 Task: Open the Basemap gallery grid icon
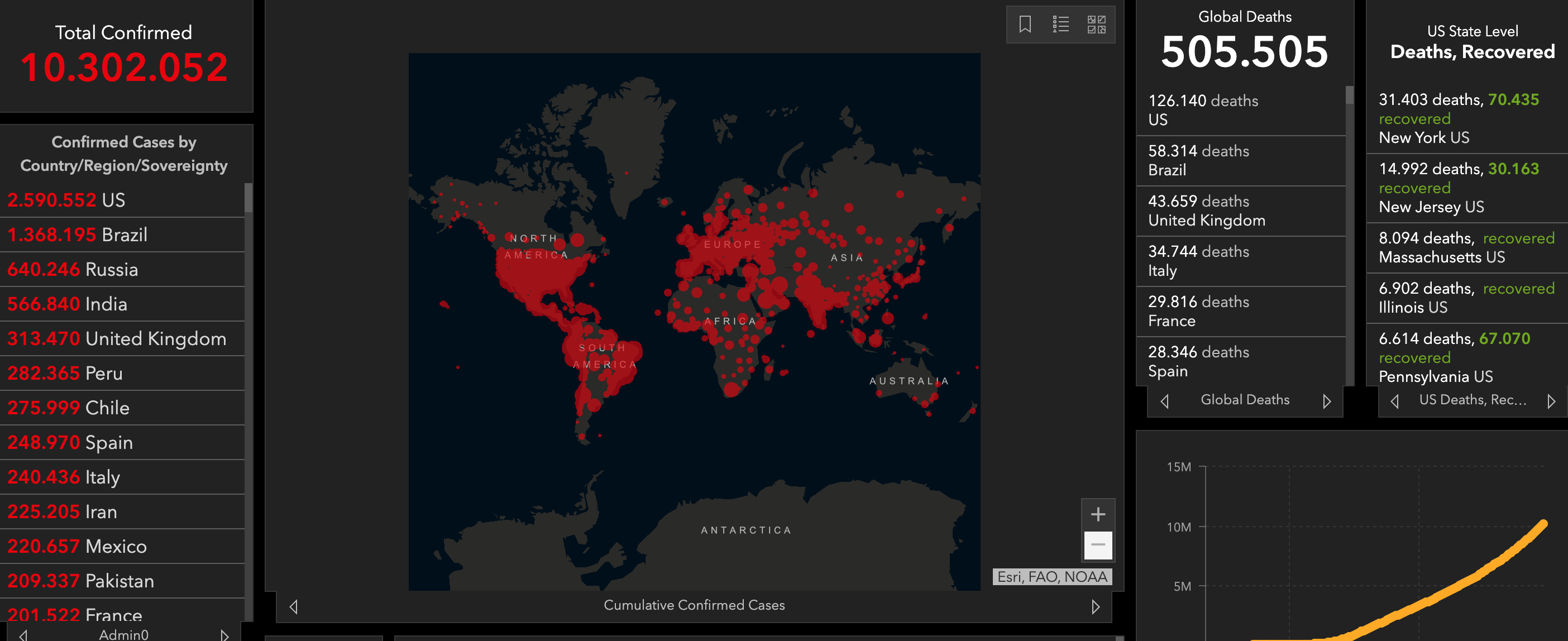pyautogui.click(x=1096, y=25)
